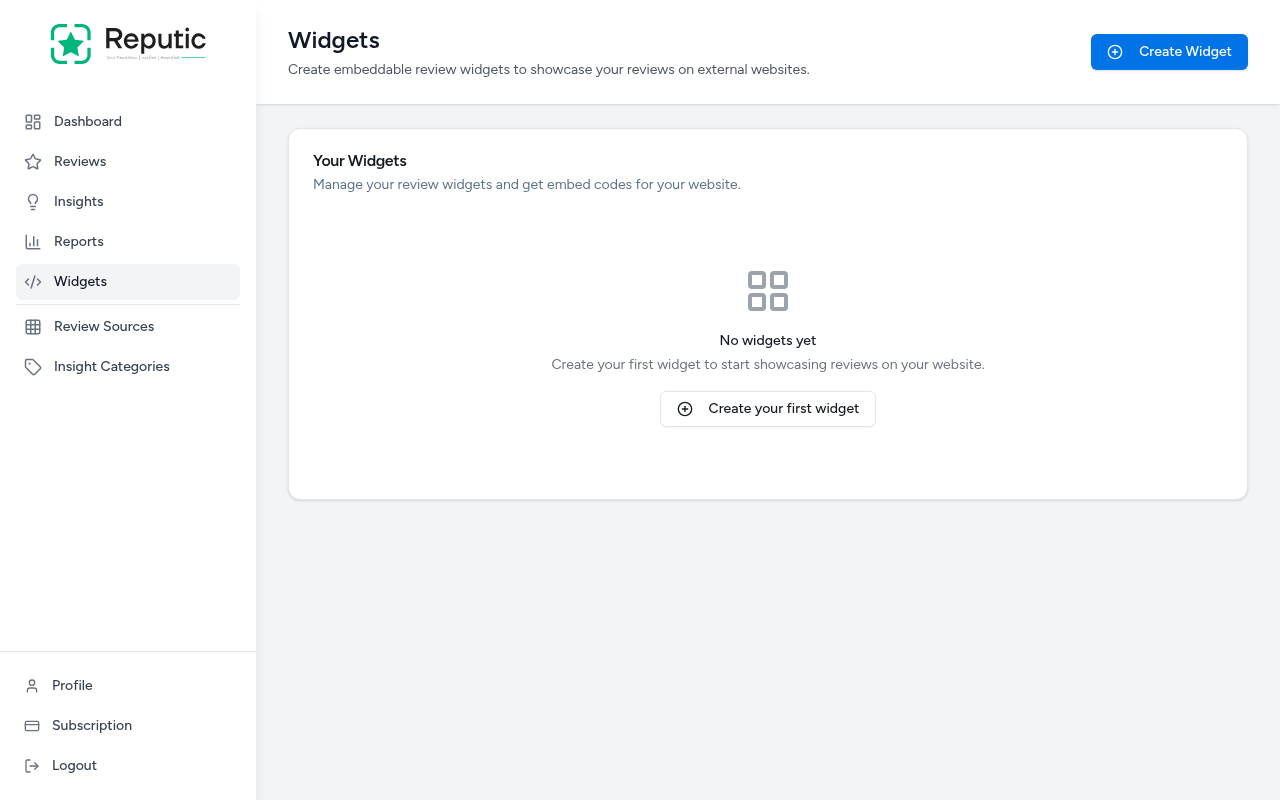Navigate to Review Sources
This screenshot has height=800, width=1280.
click(103, 326)
